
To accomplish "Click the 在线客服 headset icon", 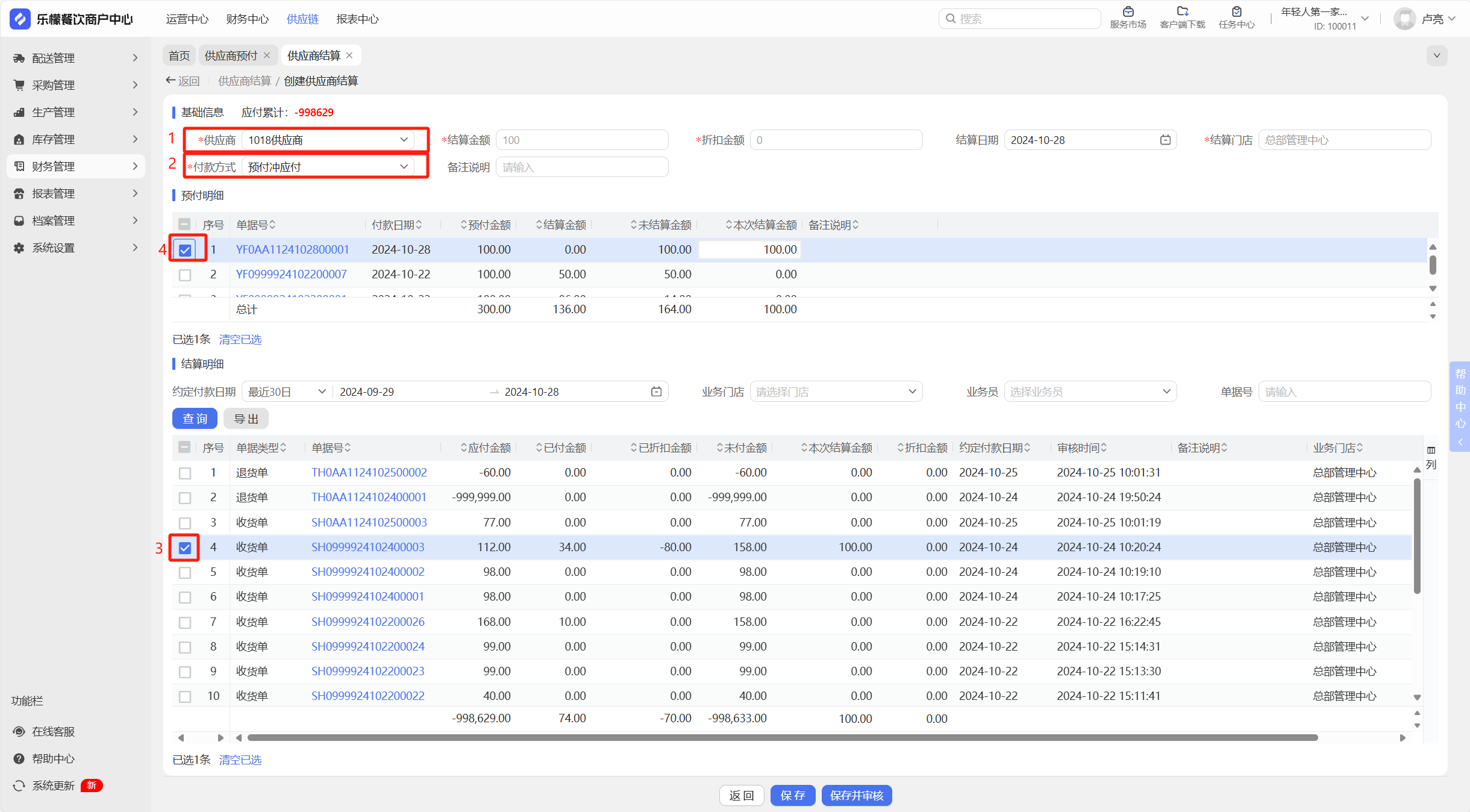I will click(x=19, y=731).
